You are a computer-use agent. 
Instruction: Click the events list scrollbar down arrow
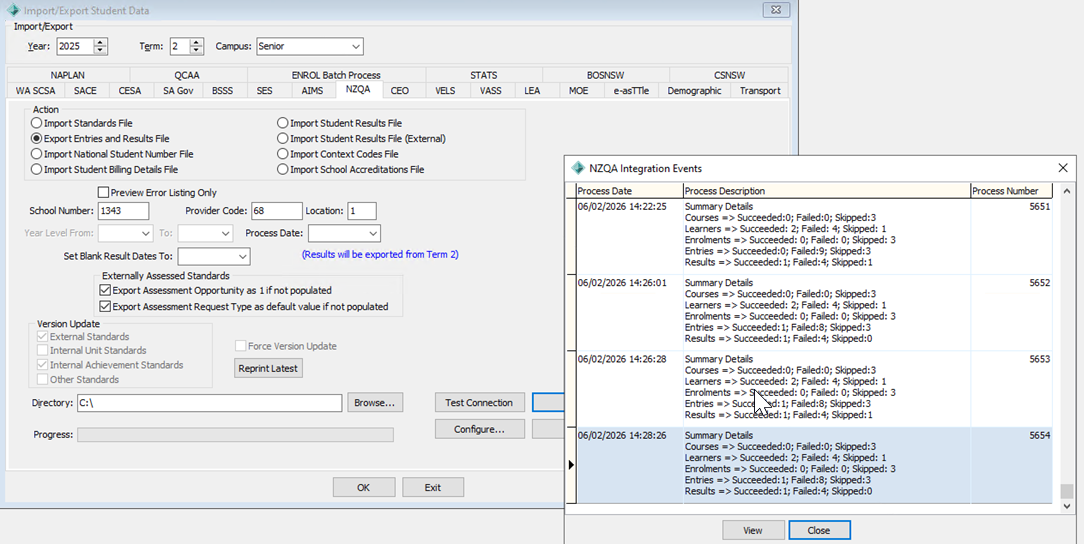tap(1067, 506)
